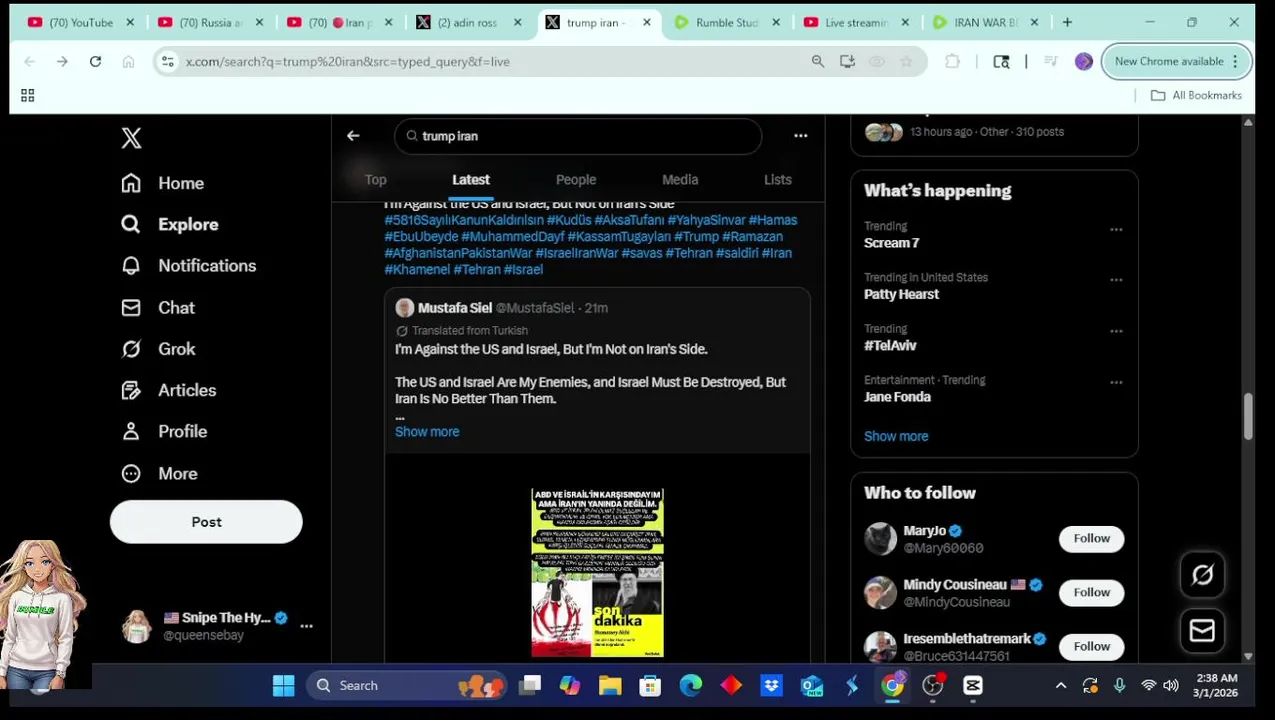Open profile avatar in Chrome toolbar

1084,62
